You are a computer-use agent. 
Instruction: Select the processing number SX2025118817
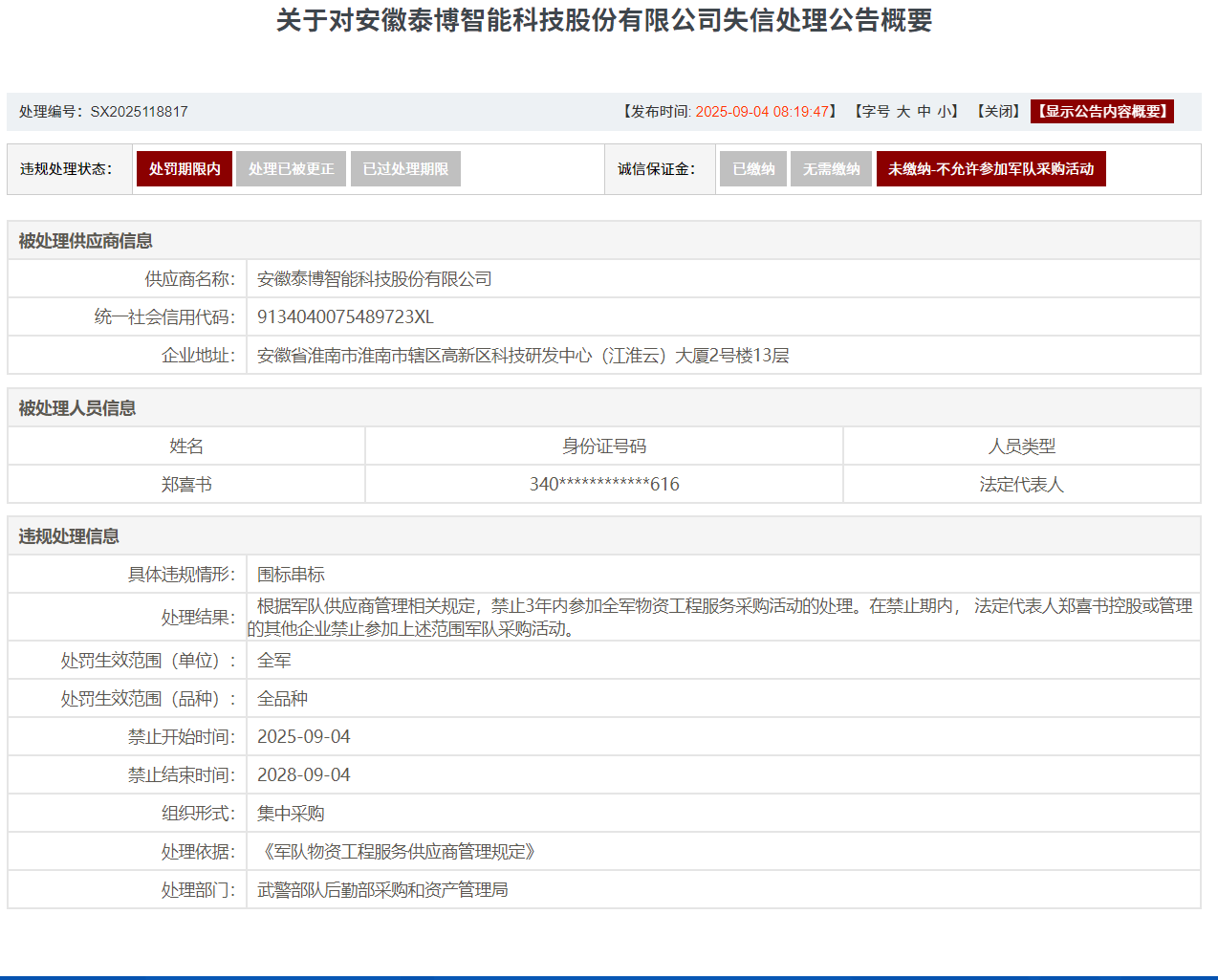click(x=139, y=112)
